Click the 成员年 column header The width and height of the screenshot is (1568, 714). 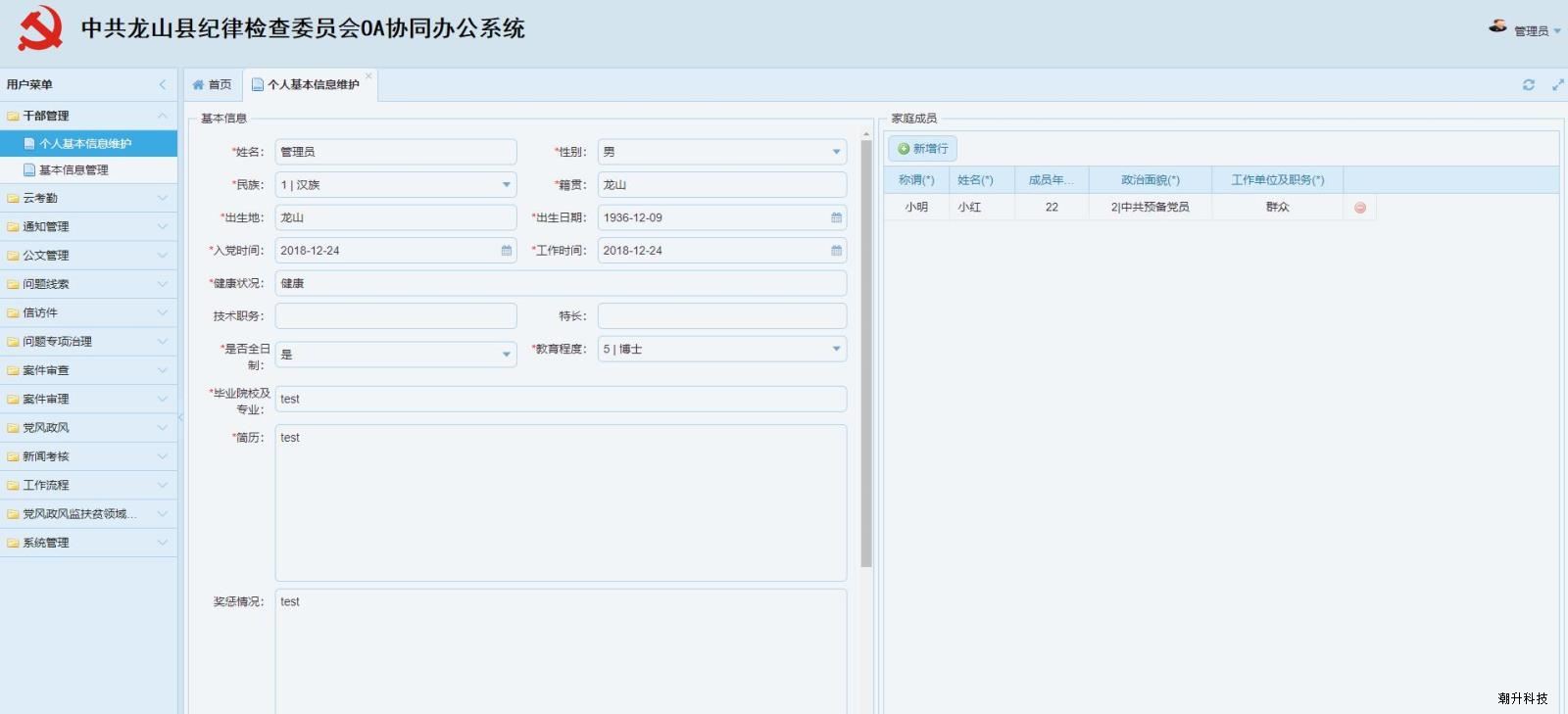[1052, 180]
